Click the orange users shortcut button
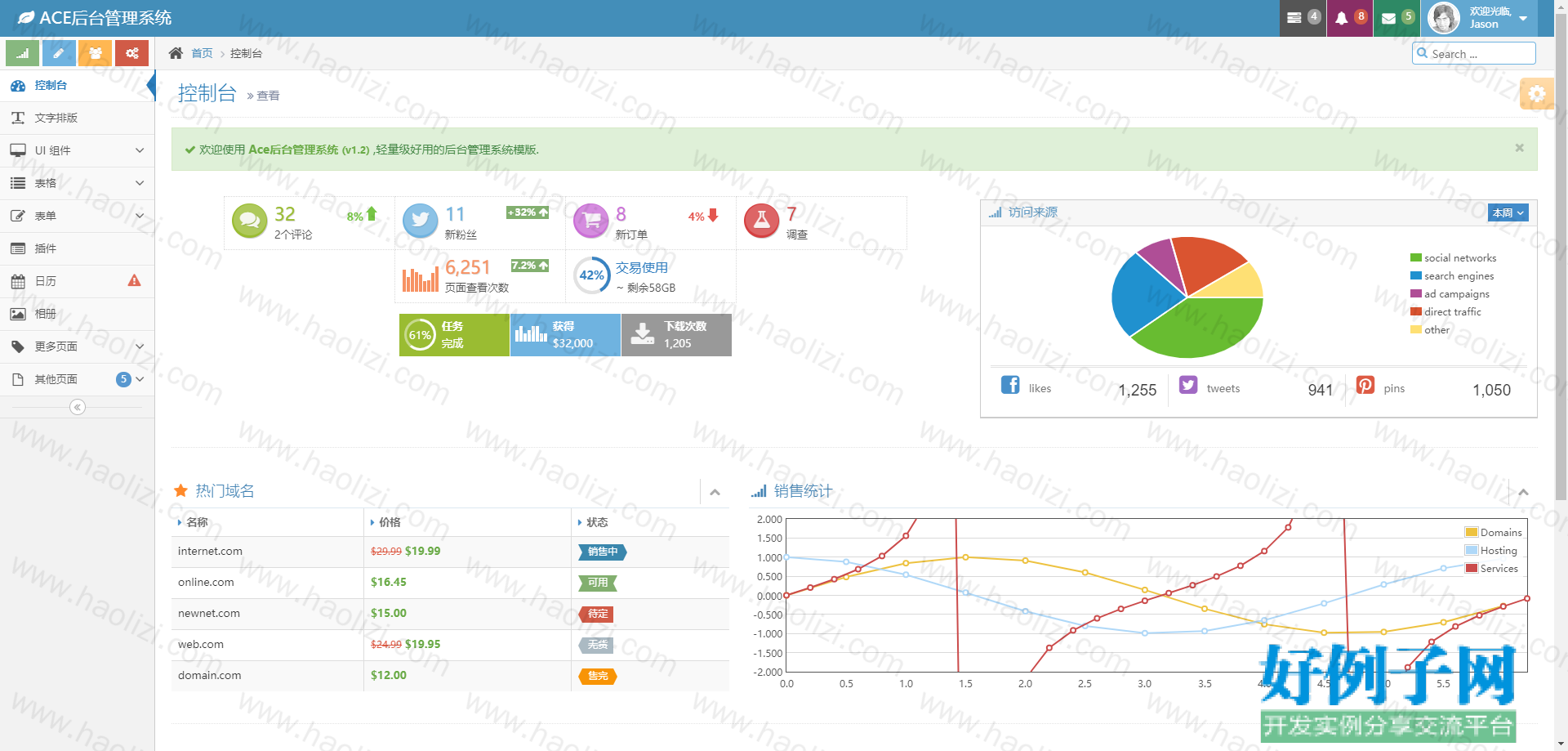Viewport: 1568px width, 751px height. pos(96,53)
